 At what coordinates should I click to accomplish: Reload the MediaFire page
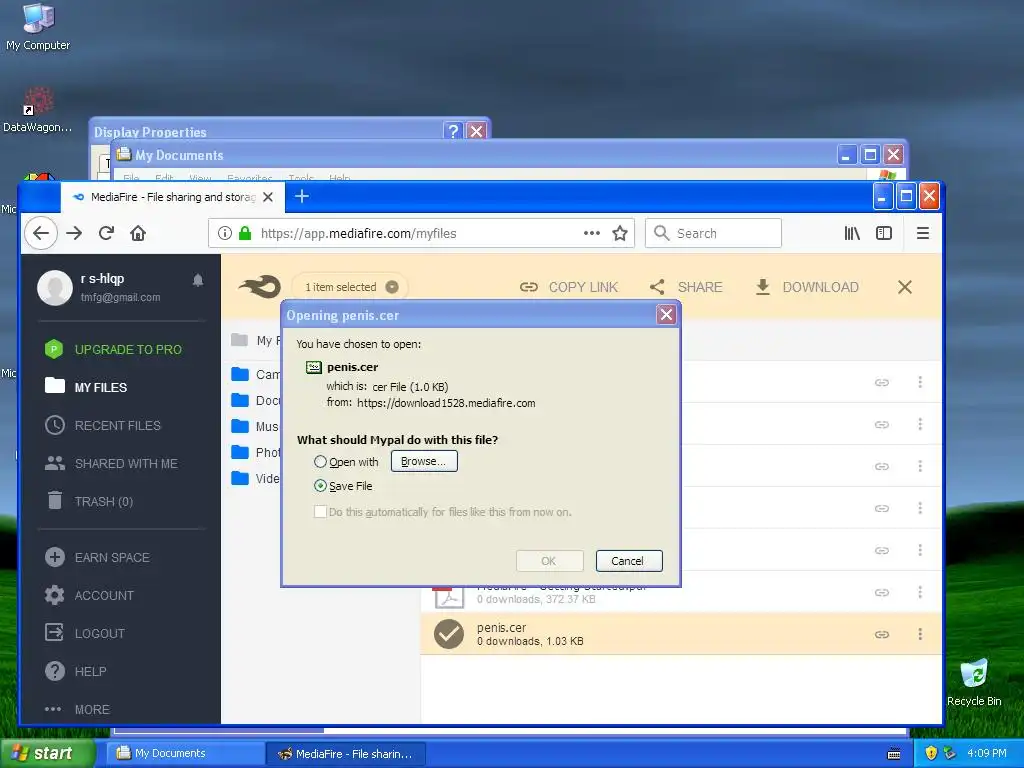106,233
